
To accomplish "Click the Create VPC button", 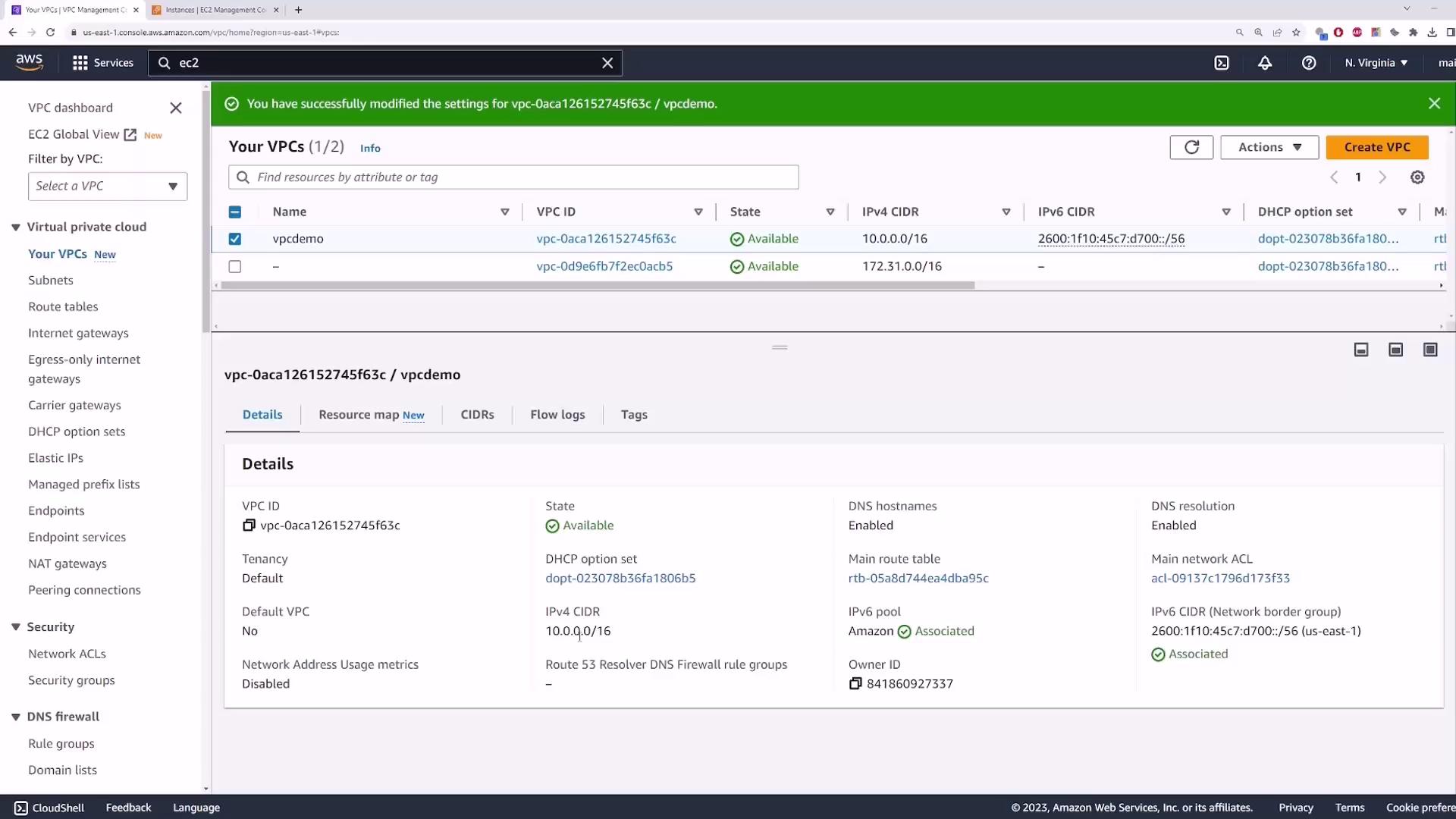I will pos(1377,147).
